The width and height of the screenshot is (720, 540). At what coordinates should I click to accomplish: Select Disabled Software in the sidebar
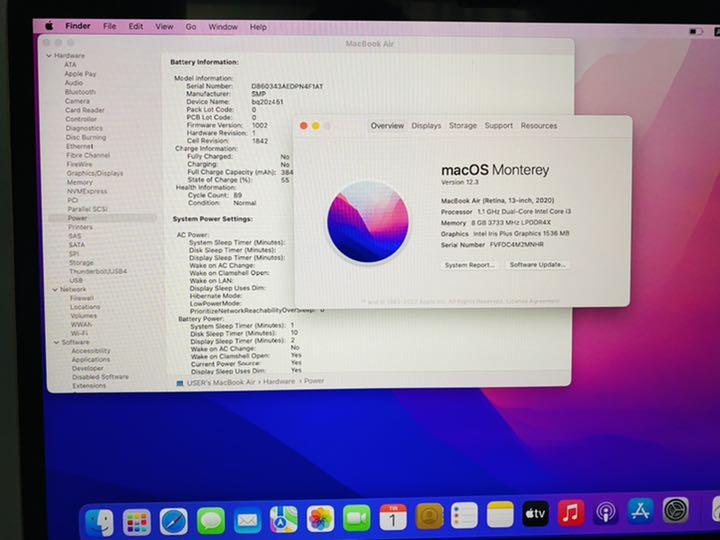coord(100,377)
